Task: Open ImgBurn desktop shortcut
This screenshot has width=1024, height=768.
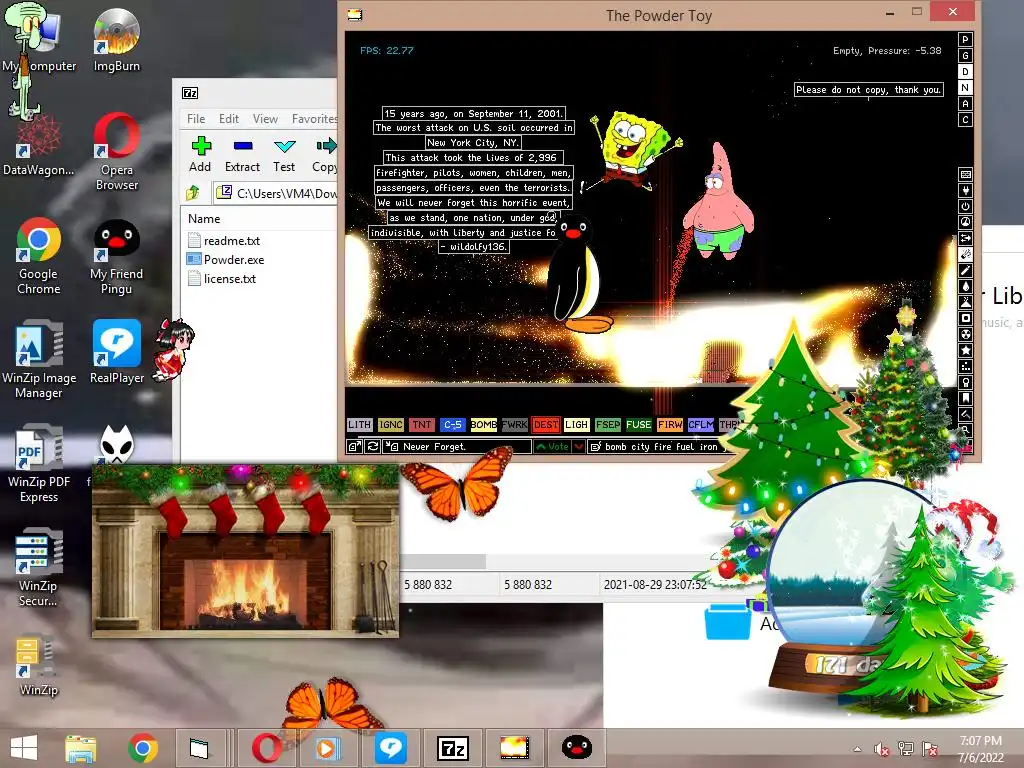Action: click(117, 40)
